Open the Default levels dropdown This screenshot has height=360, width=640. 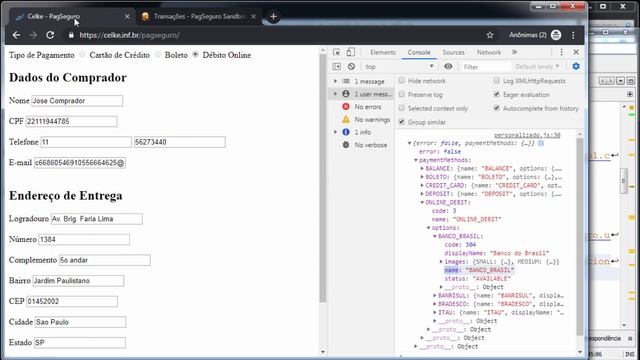click(x=537, y=67)
